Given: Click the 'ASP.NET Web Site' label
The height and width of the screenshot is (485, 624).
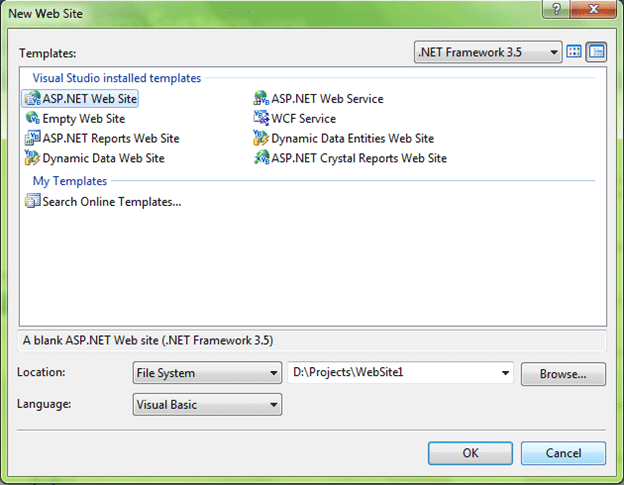Looking at the screenshot, I should point(90,99).
